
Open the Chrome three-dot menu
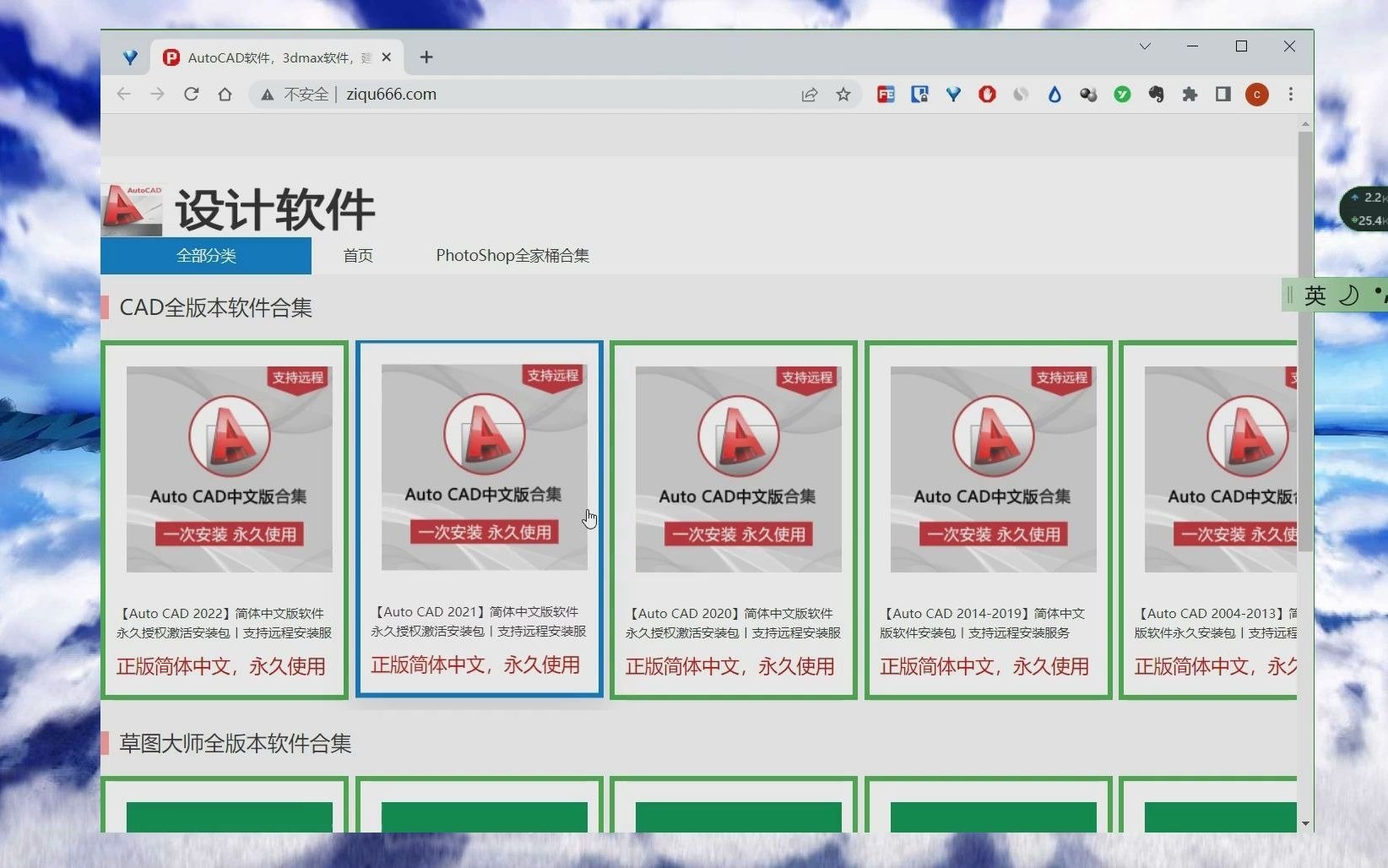point(1291,95)
